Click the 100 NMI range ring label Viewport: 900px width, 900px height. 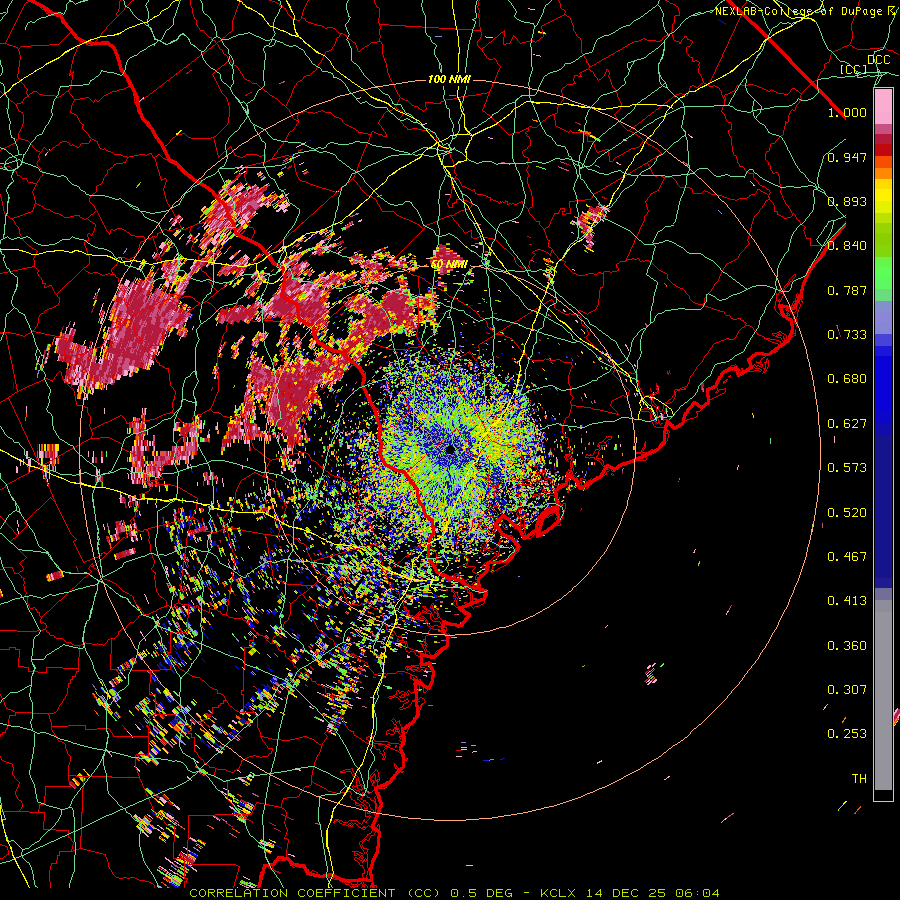449,79
